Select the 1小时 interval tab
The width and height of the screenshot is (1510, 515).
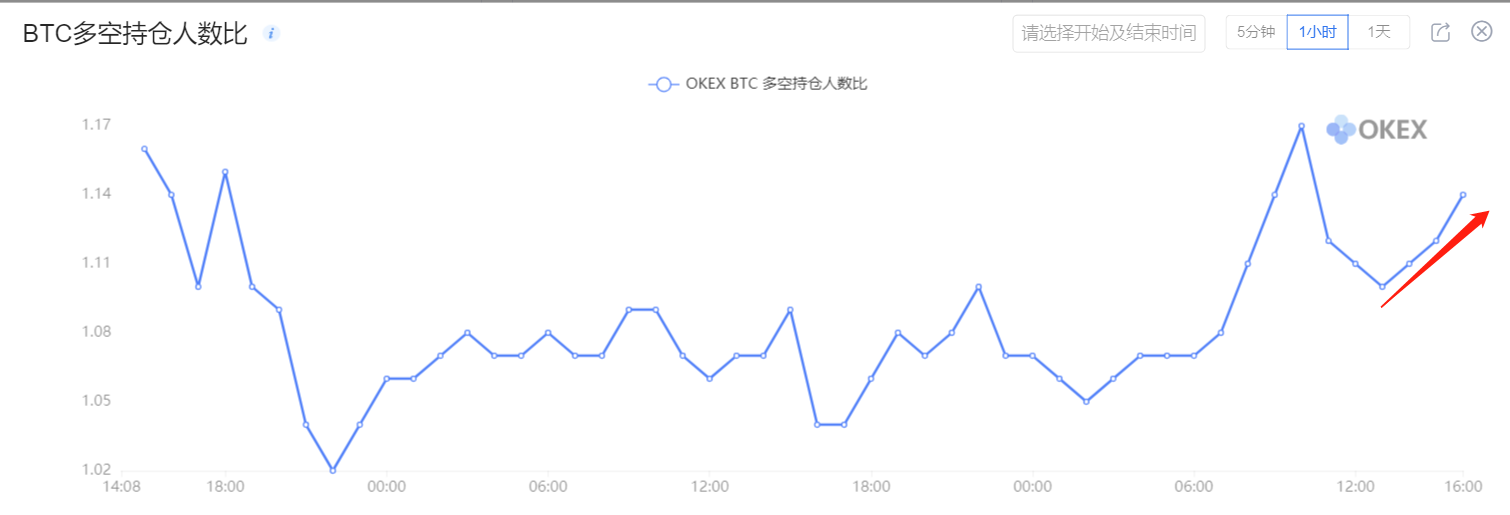[1317, 32]
